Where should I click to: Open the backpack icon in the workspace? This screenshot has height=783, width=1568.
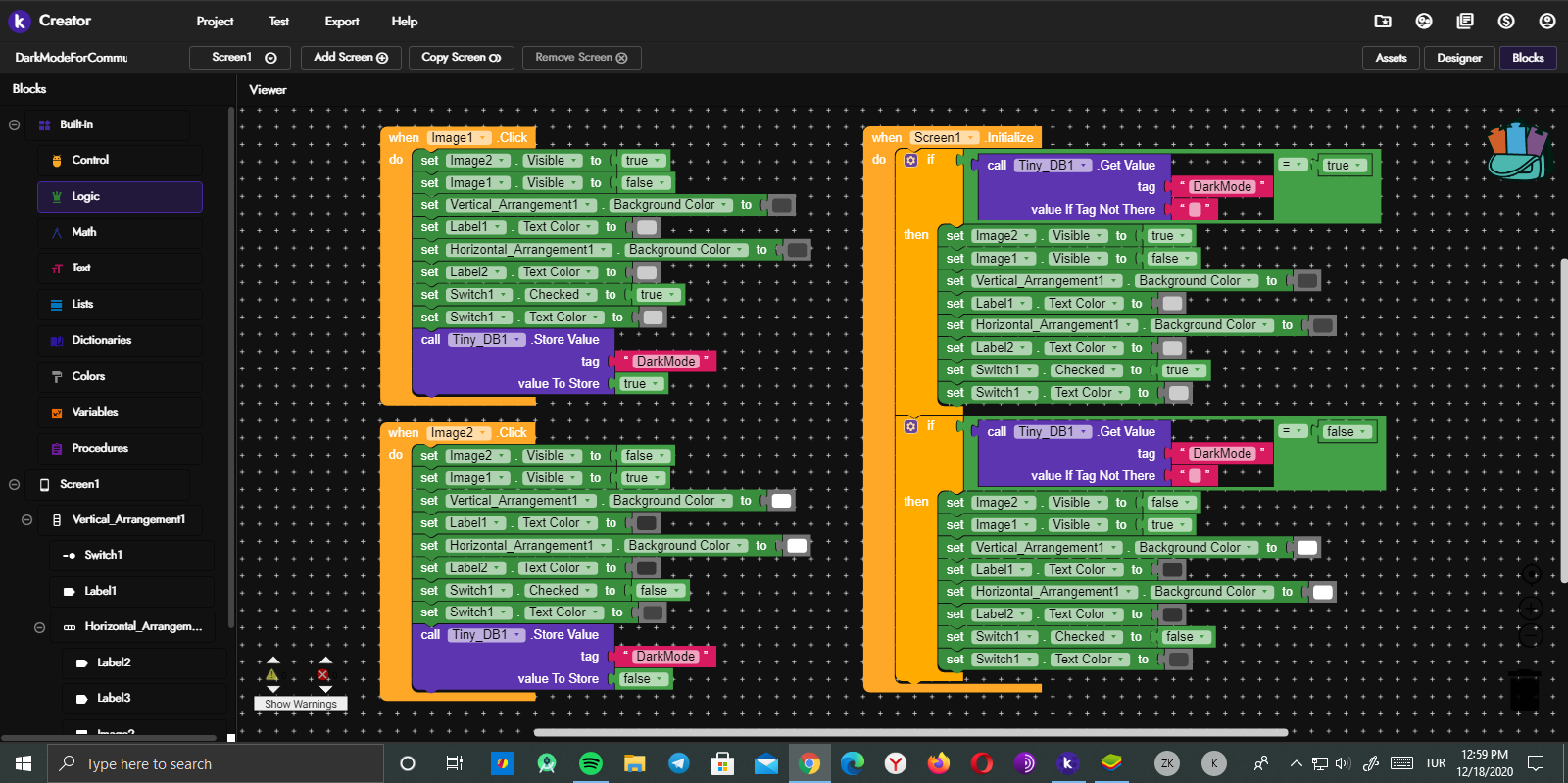click(1515, 151)
